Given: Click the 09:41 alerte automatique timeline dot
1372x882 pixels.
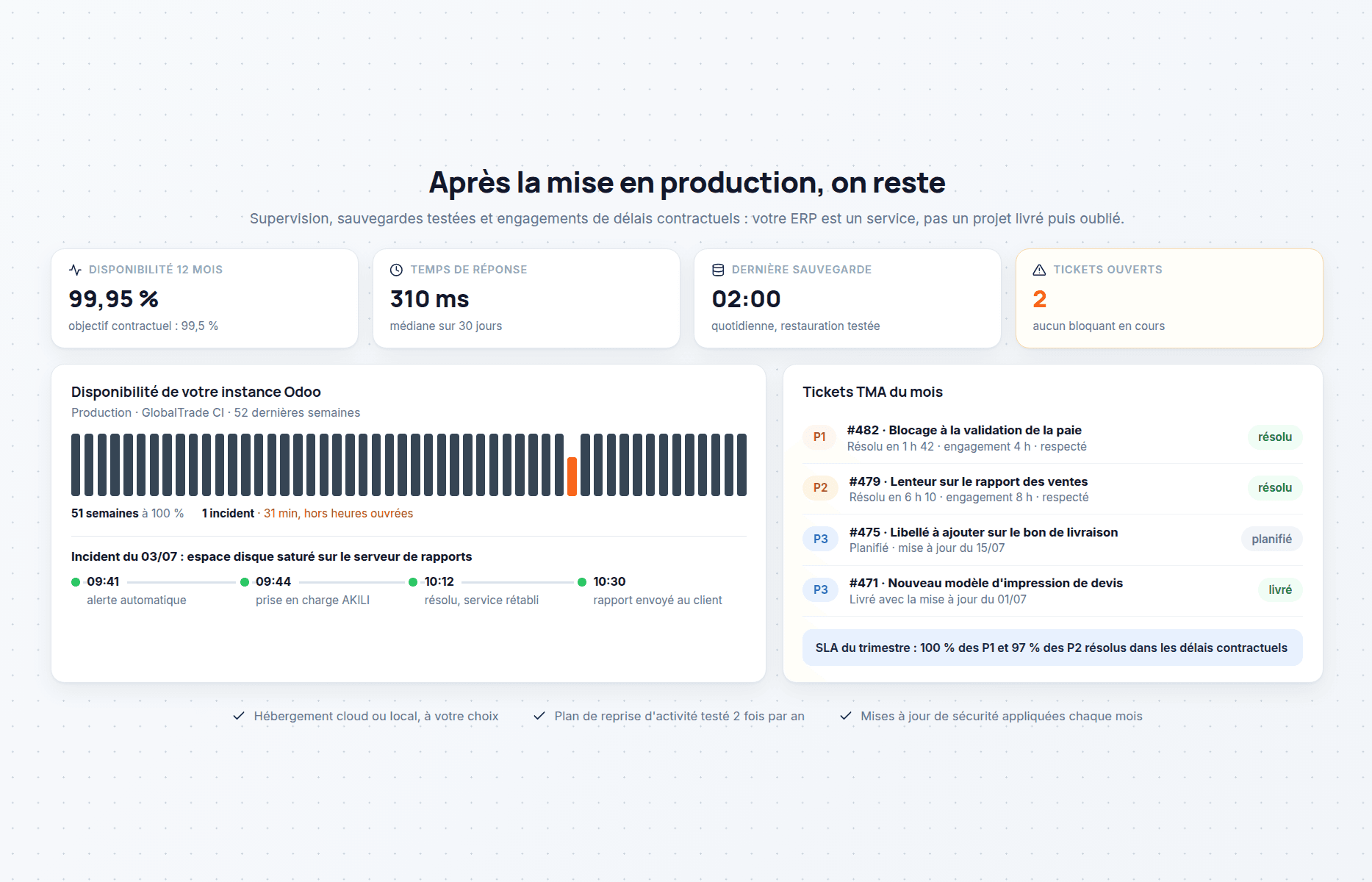Looking at the screenshot, I should tap(76, 582).
